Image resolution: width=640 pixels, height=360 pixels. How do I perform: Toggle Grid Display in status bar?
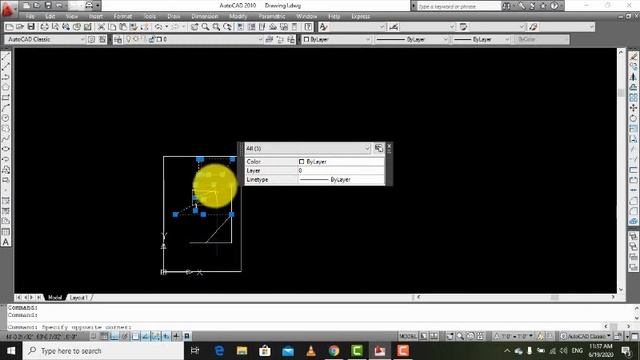click(104, 336)
